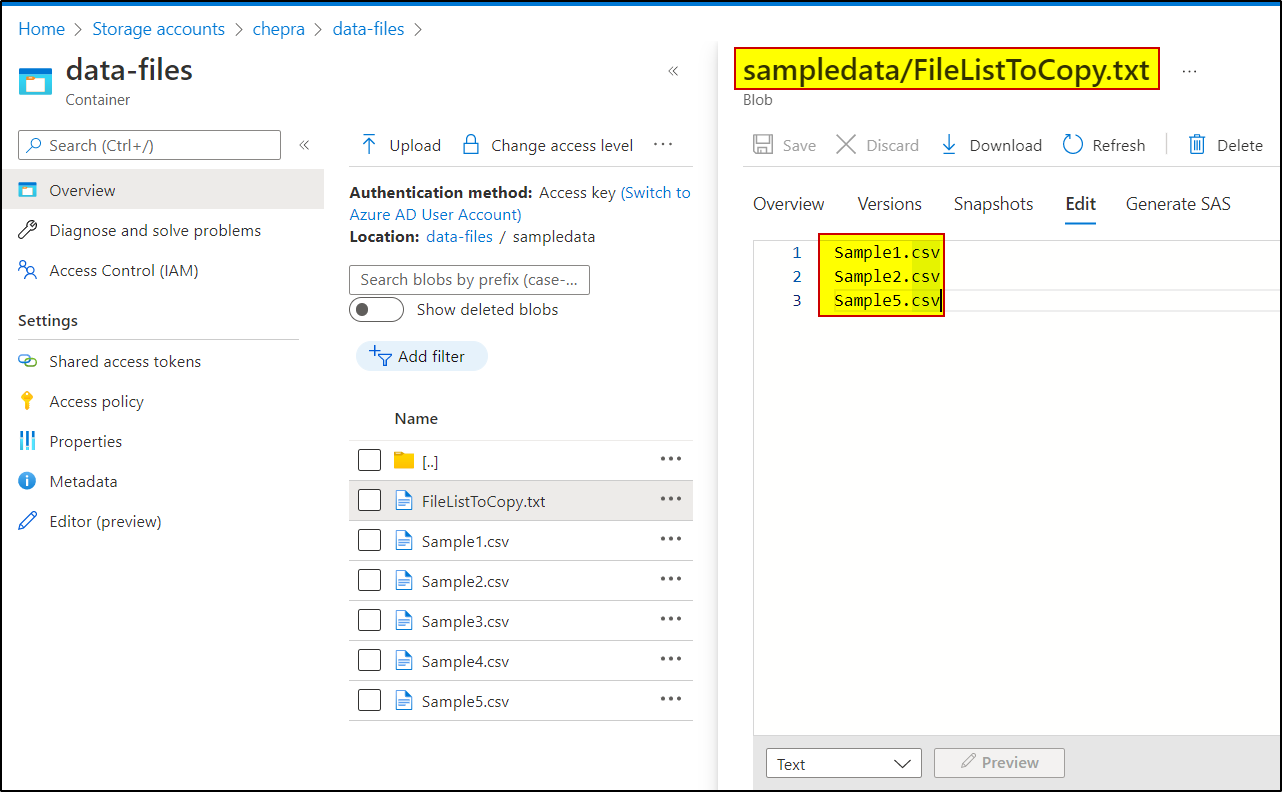Screen dimensions: 1282x792
Task: Click the Change access level lock icon
Action: tap(470, 145)
